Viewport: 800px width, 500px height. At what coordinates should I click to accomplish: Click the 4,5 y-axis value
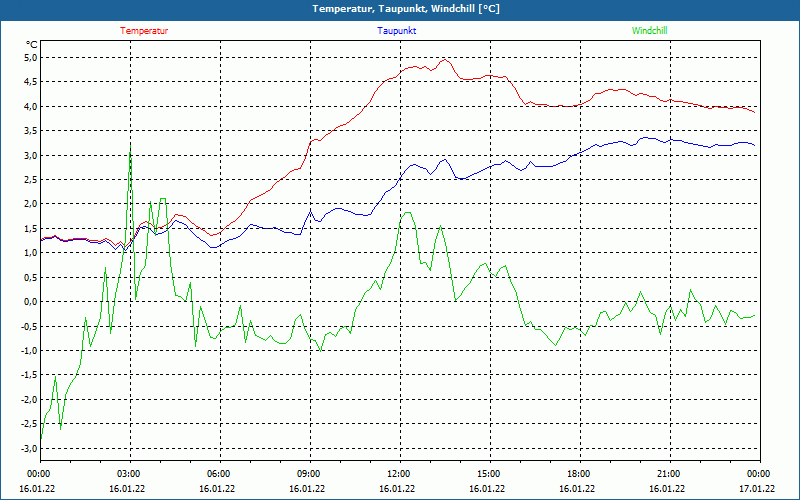pyautogui.click(x=32, y=82)
